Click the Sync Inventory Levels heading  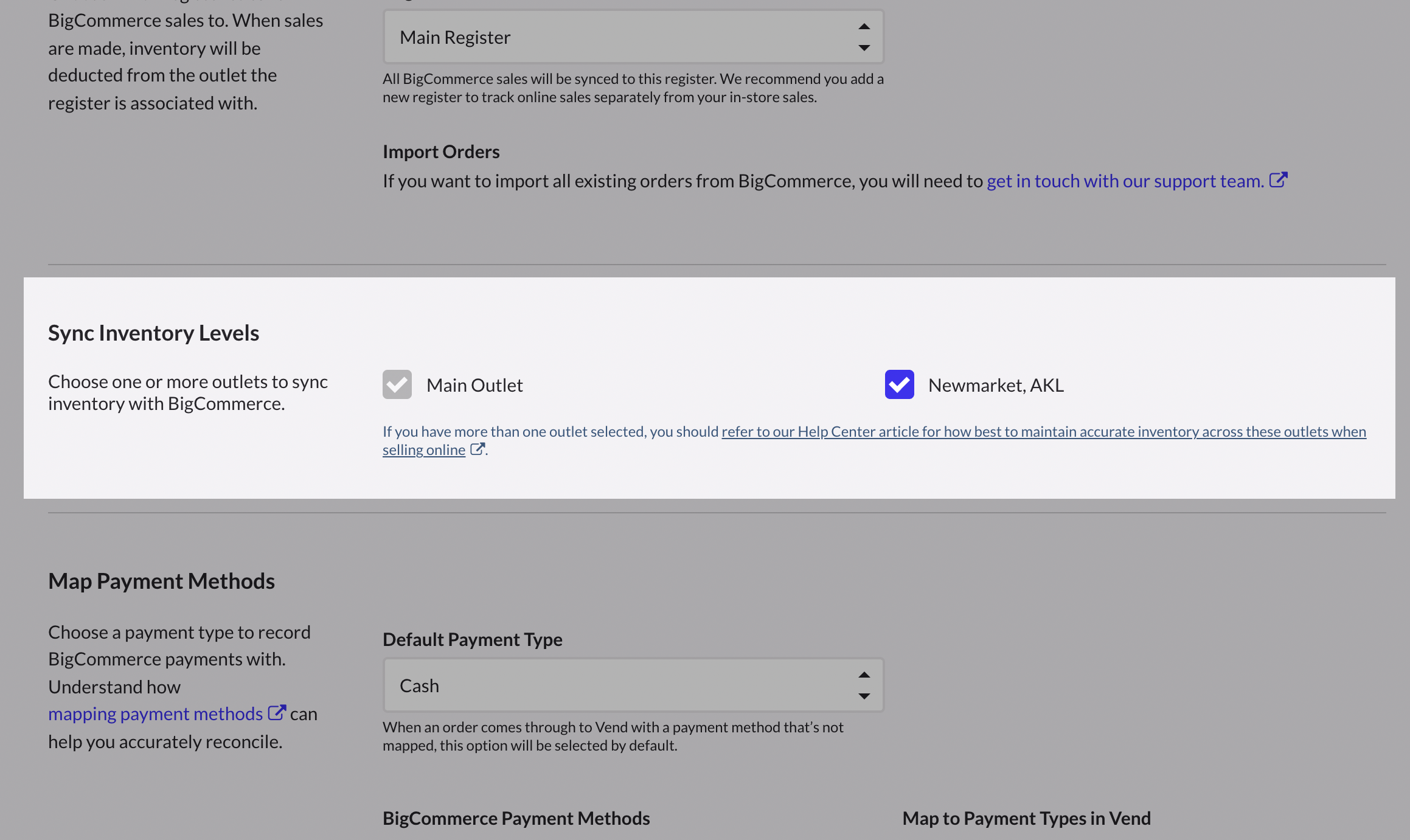coord(153,333)
